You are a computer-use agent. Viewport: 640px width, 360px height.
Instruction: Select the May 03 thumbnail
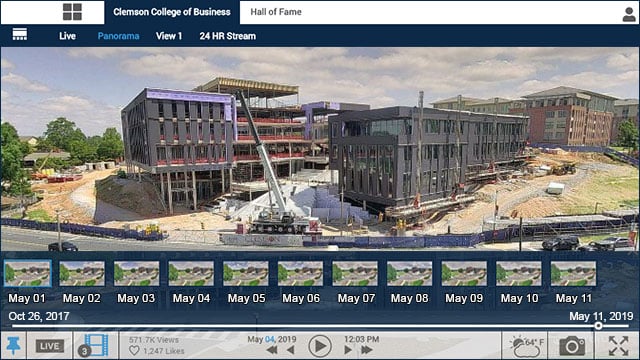click(x=136, y=273)
